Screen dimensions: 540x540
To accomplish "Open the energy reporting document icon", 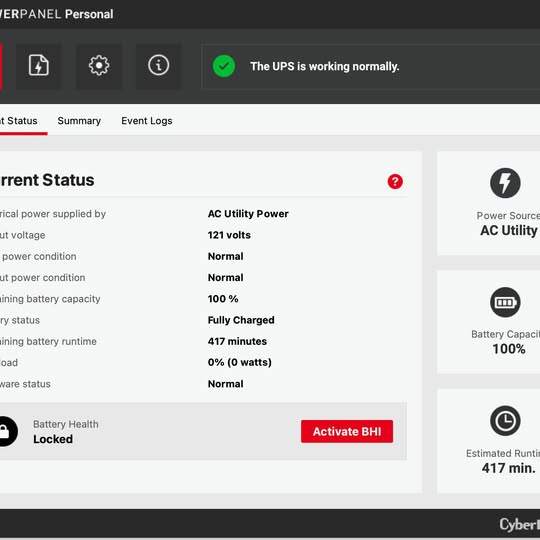I will point(38,65).
